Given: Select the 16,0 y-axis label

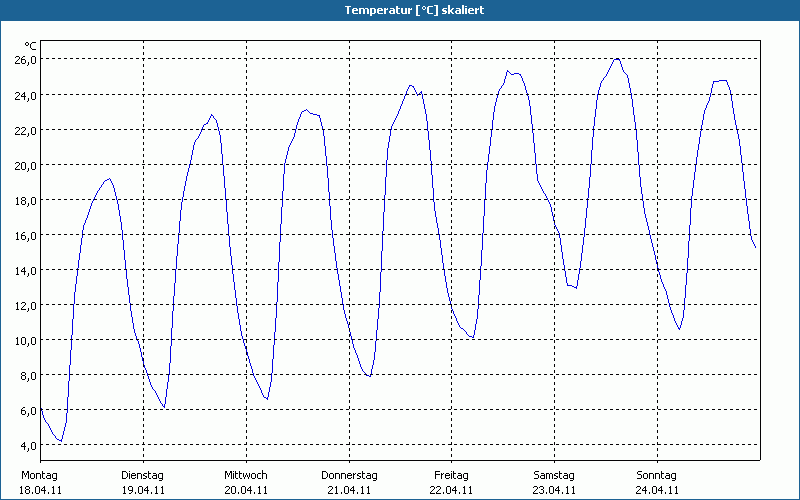Looking at the screenshot, I should coord(26,236).
